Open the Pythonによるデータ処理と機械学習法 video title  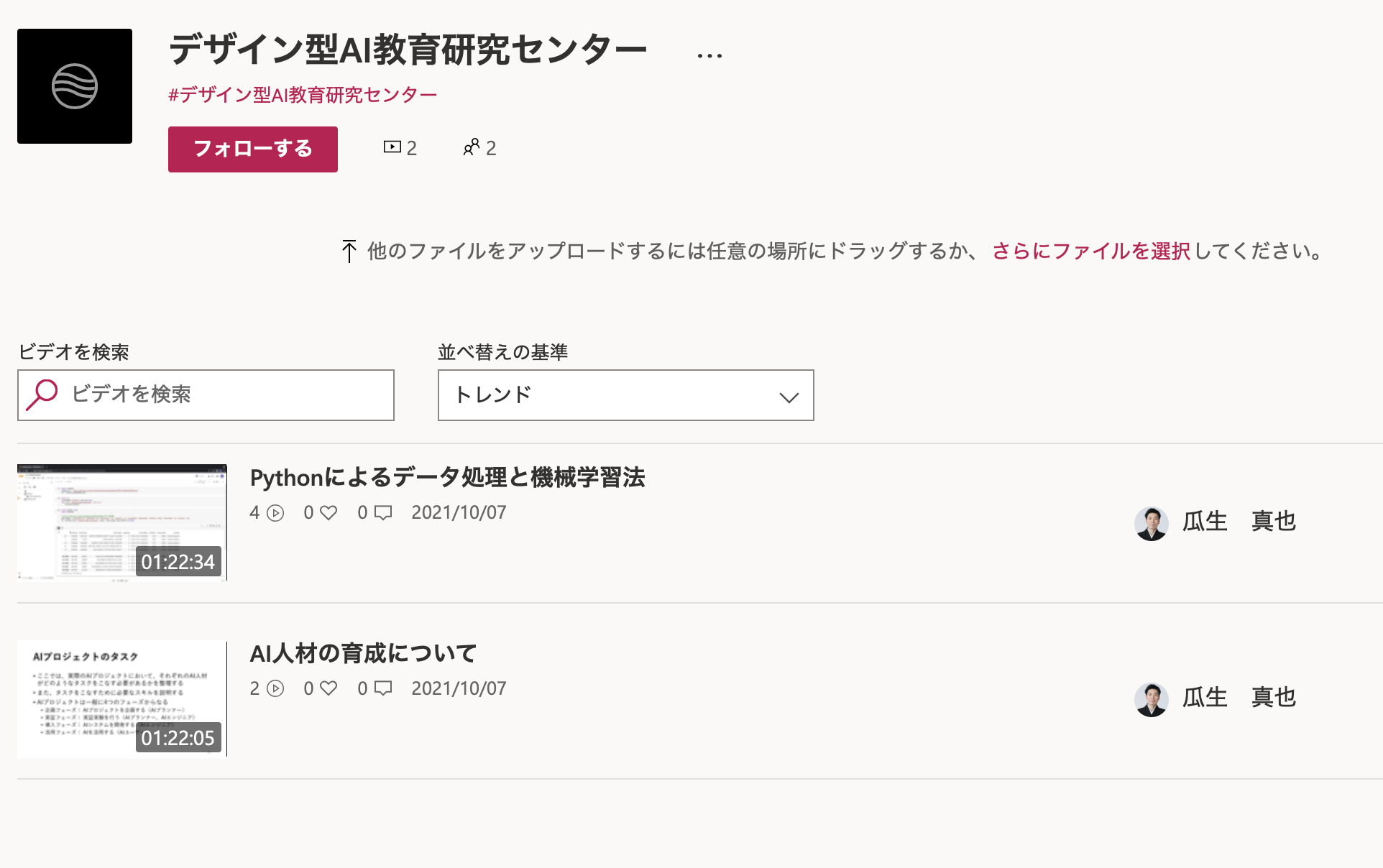coord(447,478)
